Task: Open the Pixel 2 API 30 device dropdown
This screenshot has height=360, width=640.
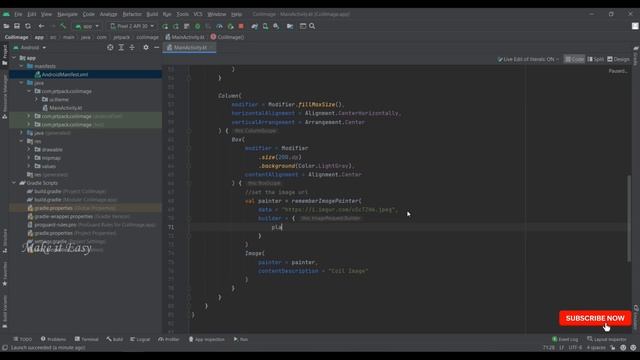Action: 132,26
